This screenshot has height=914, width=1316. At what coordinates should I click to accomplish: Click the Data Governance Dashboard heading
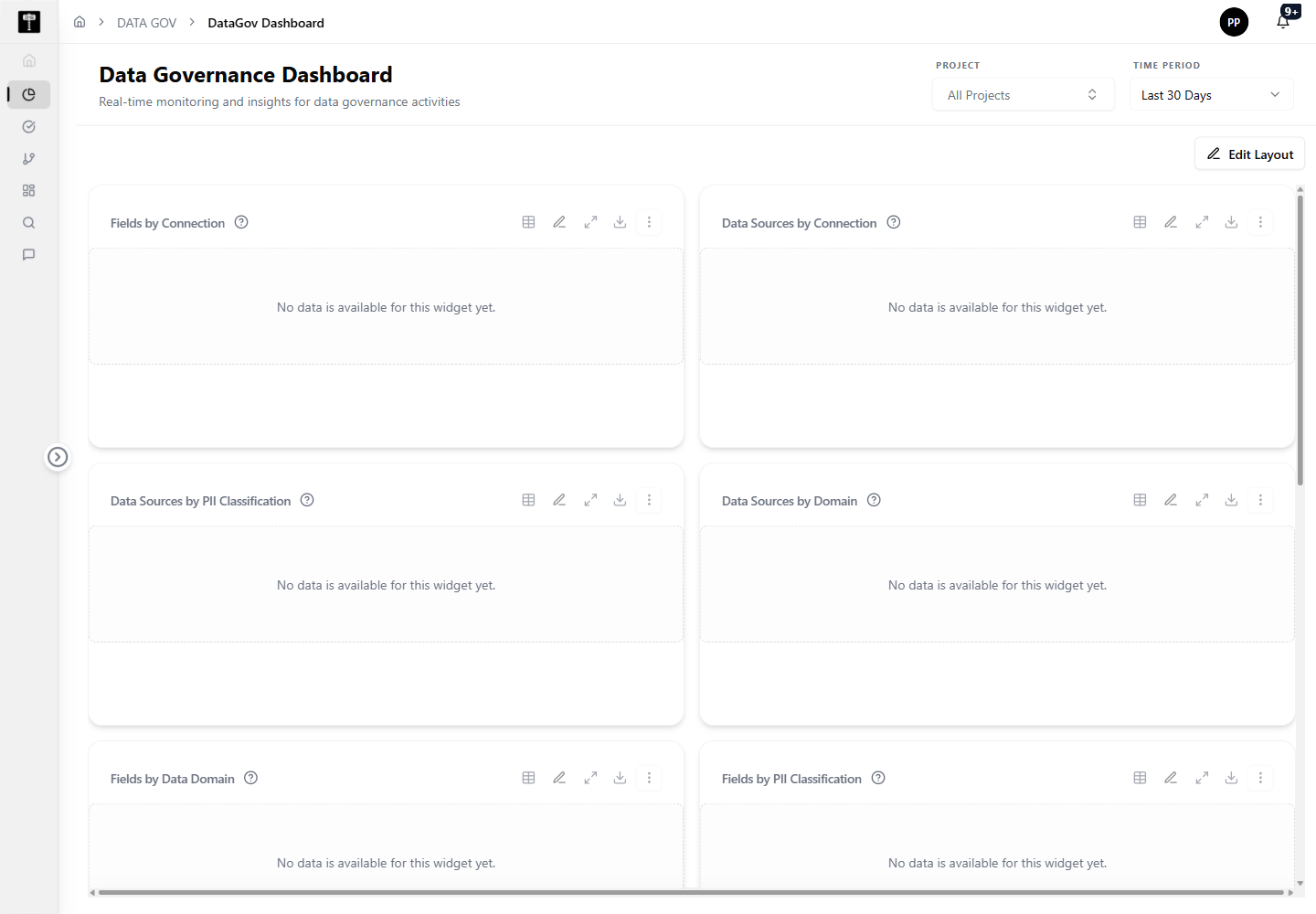(x=246, y=75)
